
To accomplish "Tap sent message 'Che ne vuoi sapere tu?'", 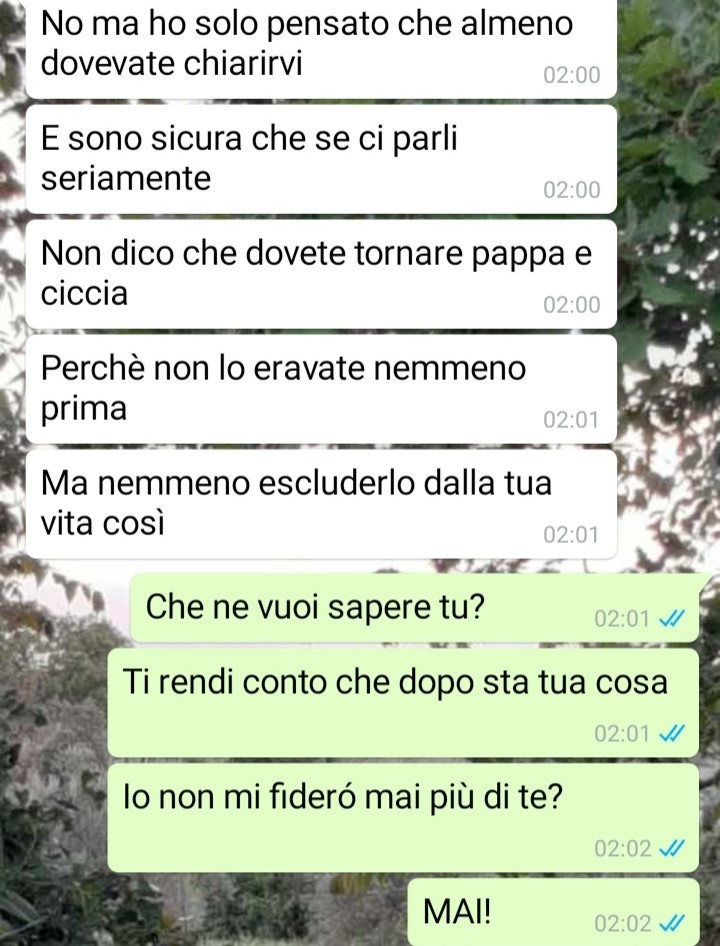I will click(x=416, y=608).
